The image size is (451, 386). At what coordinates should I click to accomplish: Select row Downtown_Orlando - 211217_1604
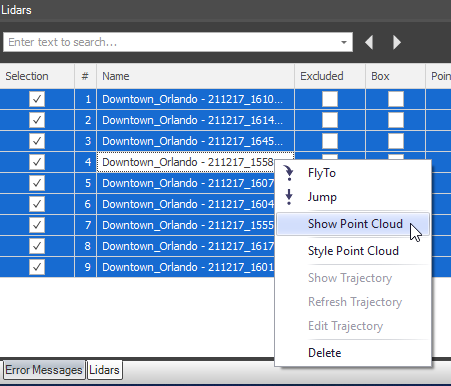point(187,204)
